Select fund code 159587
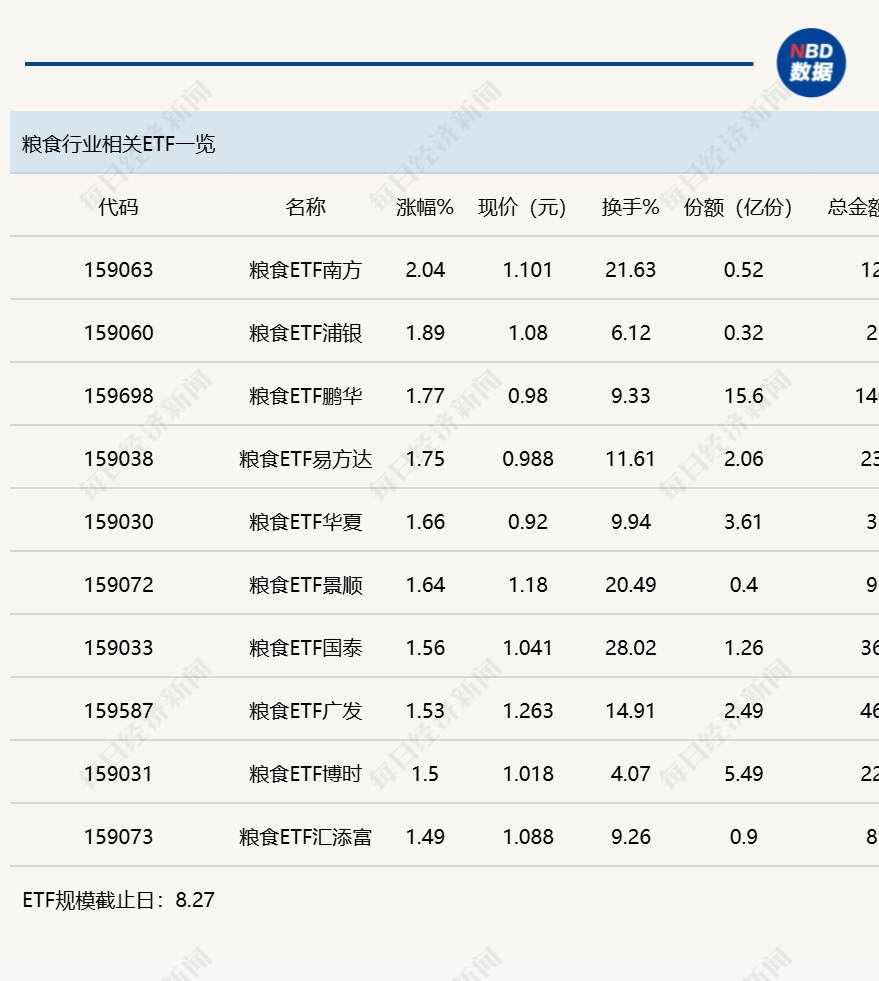Image resolution: width=879 pixels, height=981 pixels. click(118, 711)
